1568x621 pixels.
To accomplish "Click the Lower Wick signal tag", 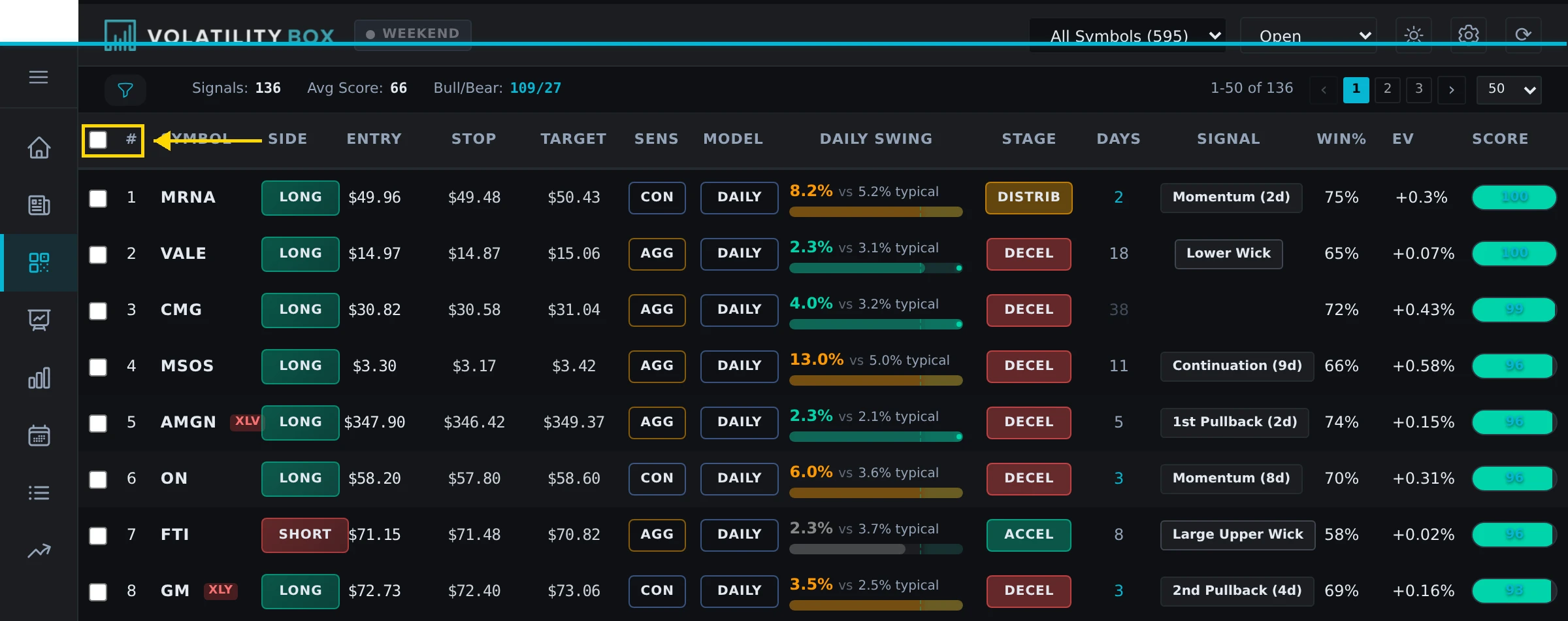I will coord(1228,254).
